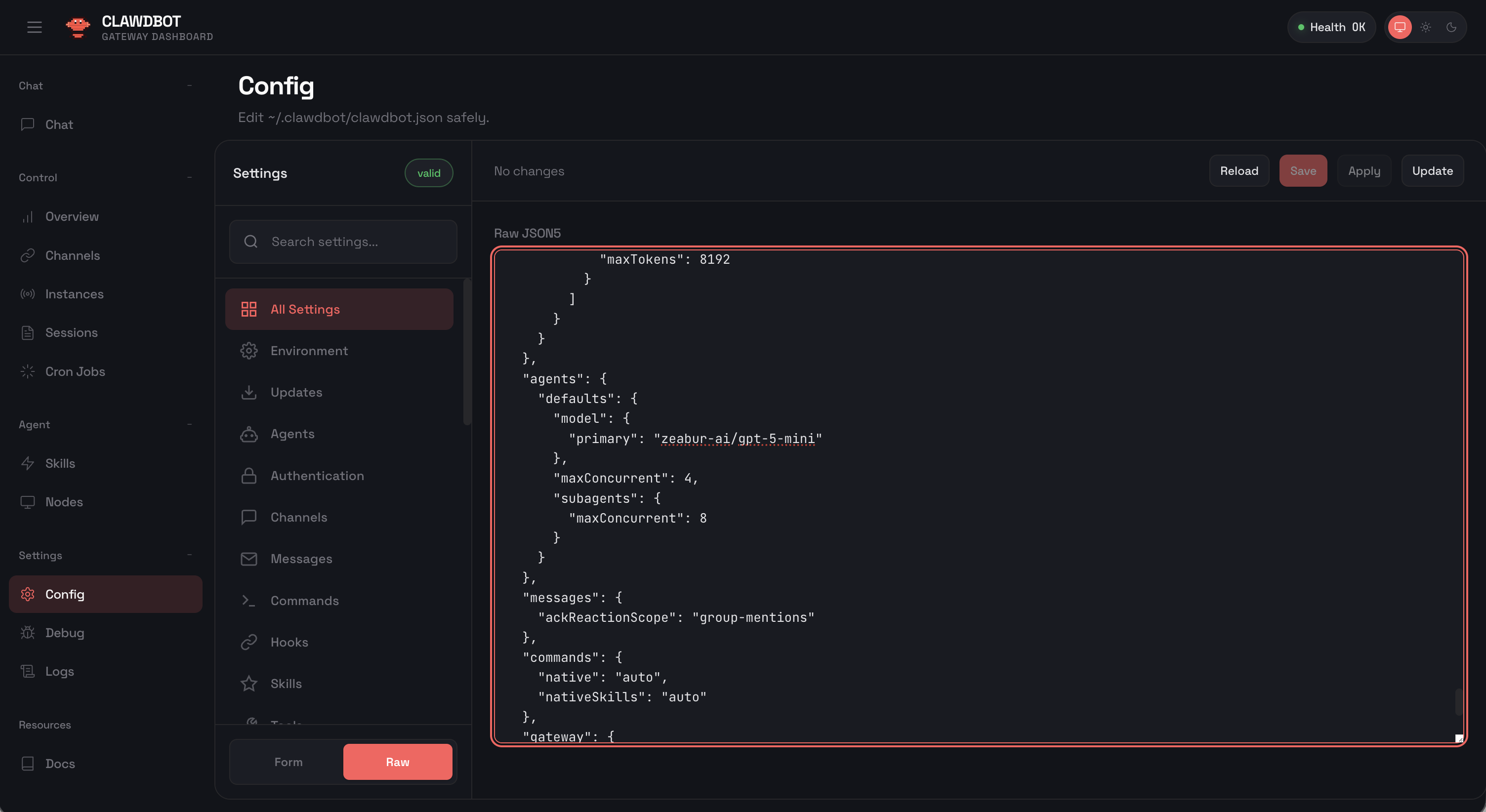Image resolution: width=1486 pixels, height=812 pixels.
Task: Switch config editor to Form mode
Action: pos(289,762)
